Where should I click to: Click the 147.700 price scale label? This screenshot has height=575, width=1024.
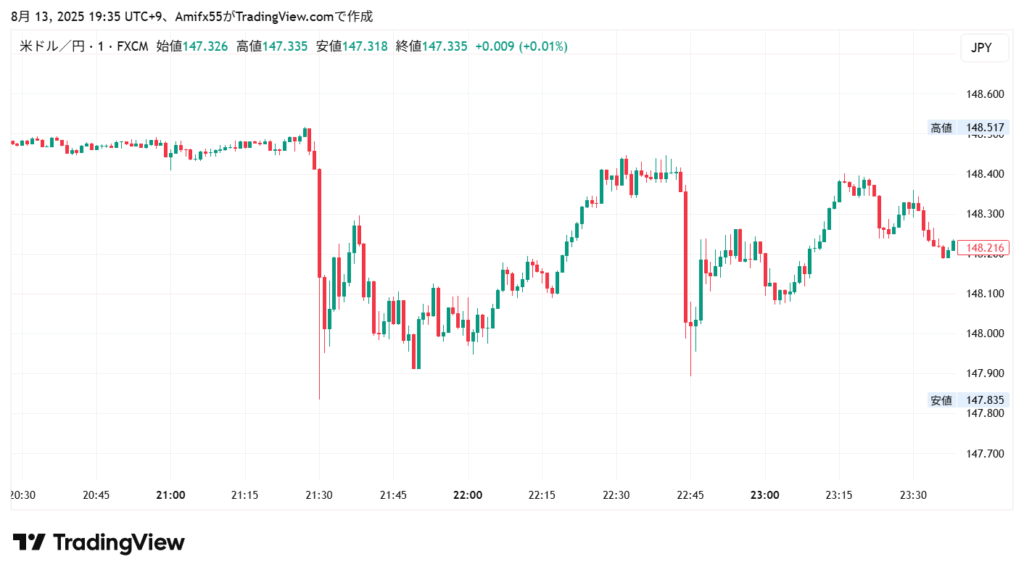[984, 454]
